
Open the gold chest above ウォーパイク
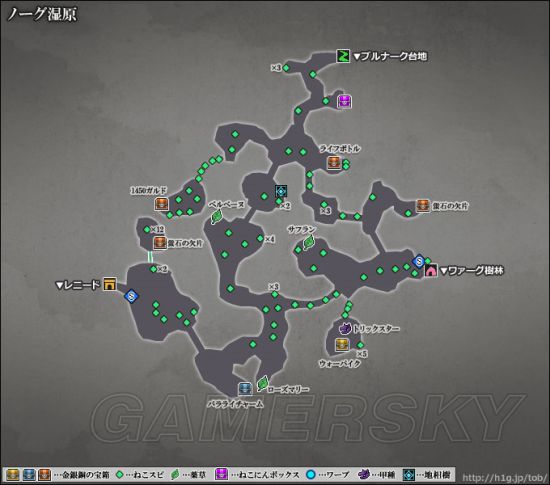pos(342,345)
